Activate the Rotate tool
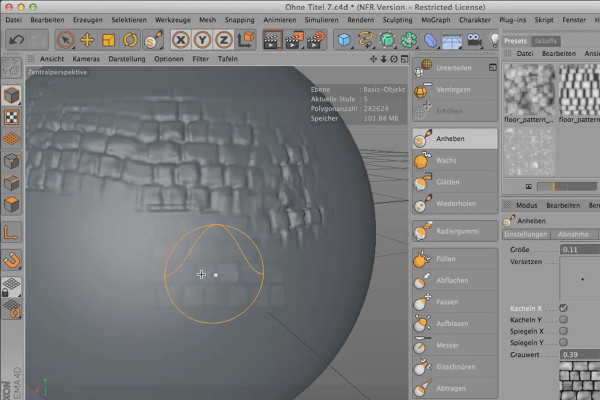The image size is (600, 400). pos(130,40)
